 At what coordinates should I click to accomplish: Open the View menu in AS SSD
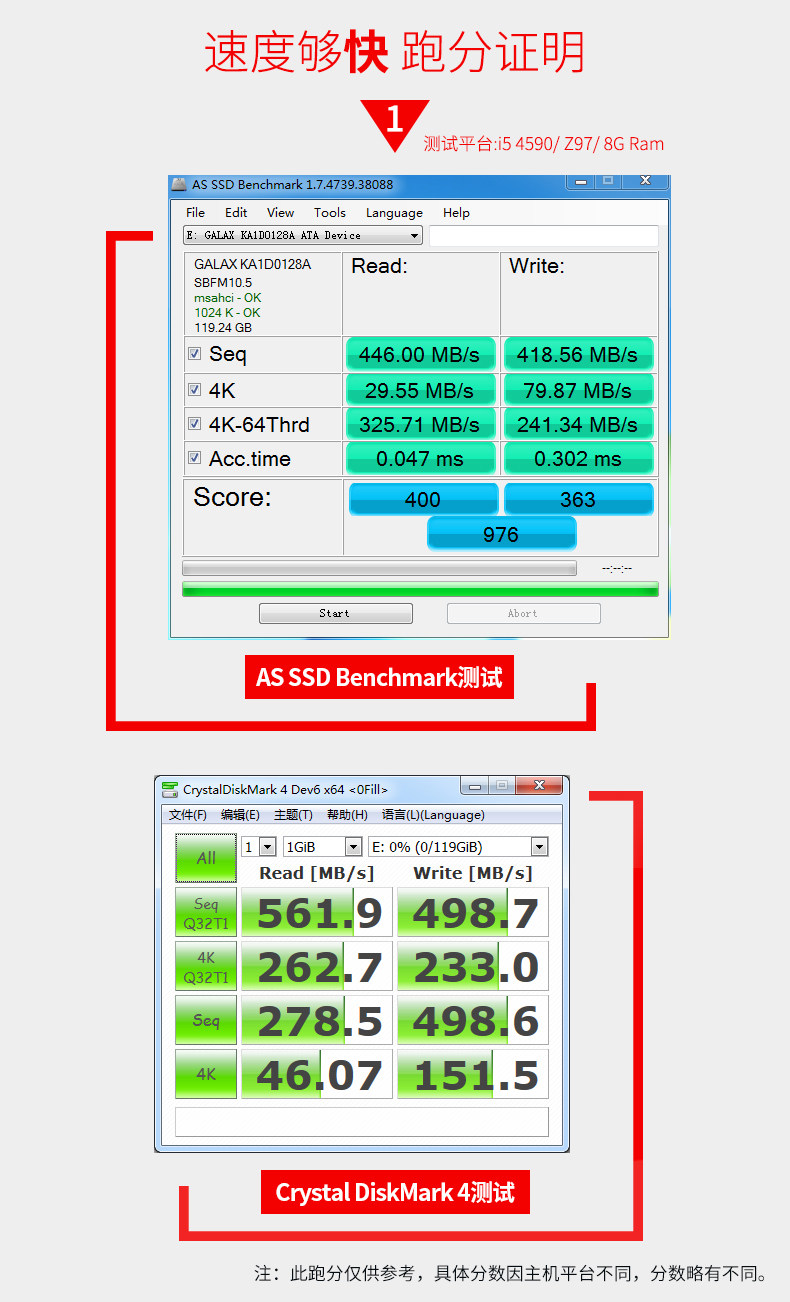click(280, 213)
